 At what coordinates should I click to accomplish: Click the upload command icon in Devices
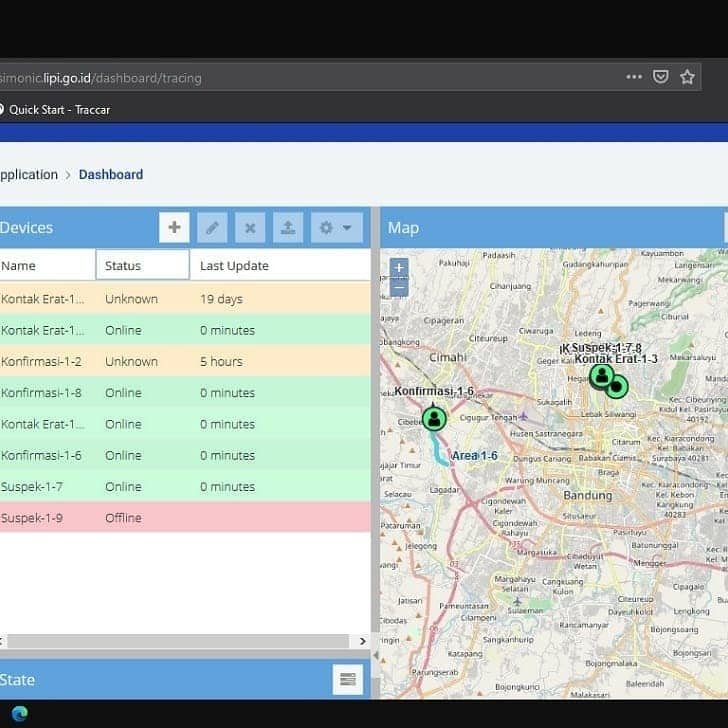click(x=287, y=228)
